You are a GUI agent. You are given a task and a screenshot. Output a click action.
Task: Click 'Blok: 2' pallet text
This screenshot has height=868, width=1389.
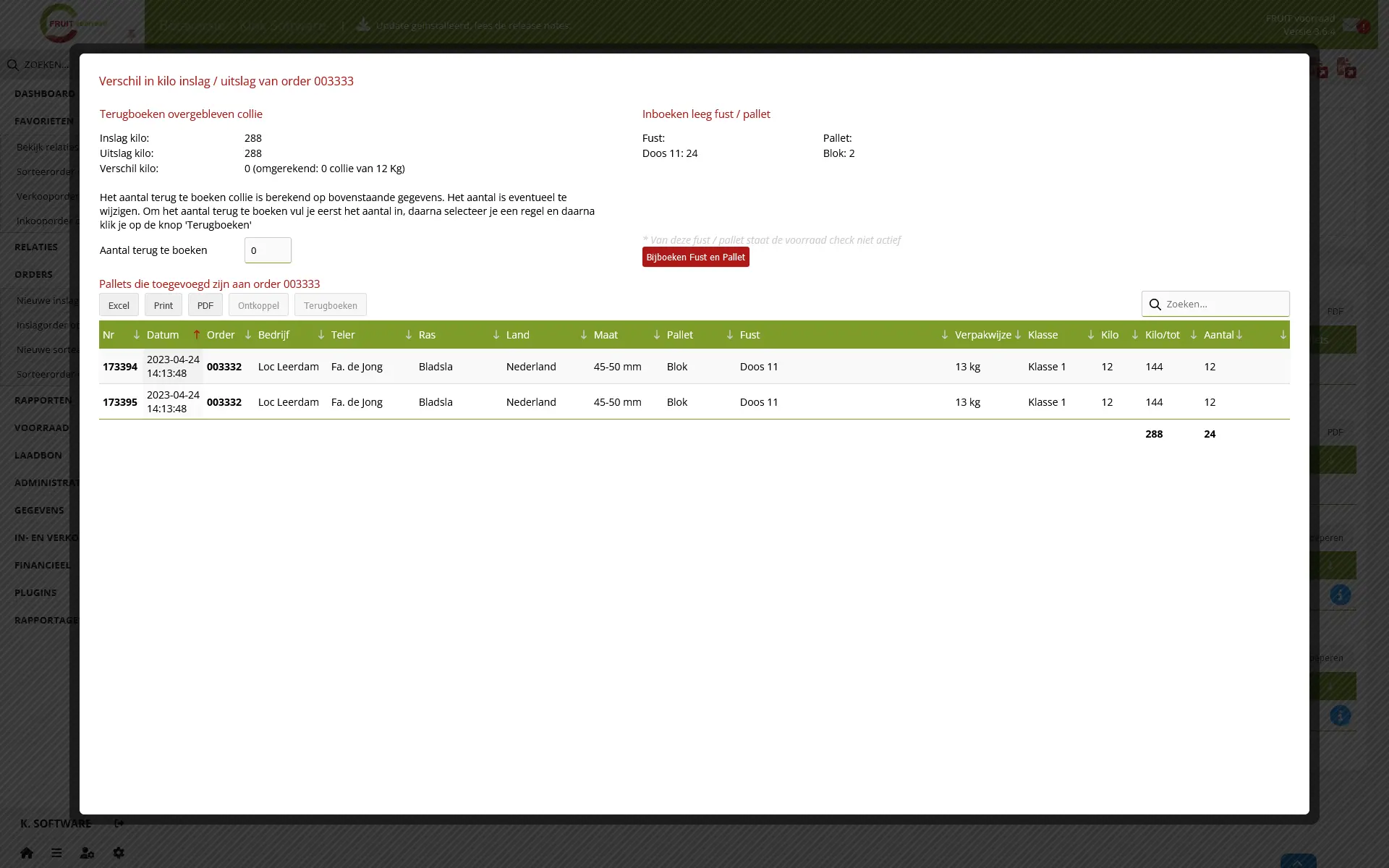coord(839,153)
